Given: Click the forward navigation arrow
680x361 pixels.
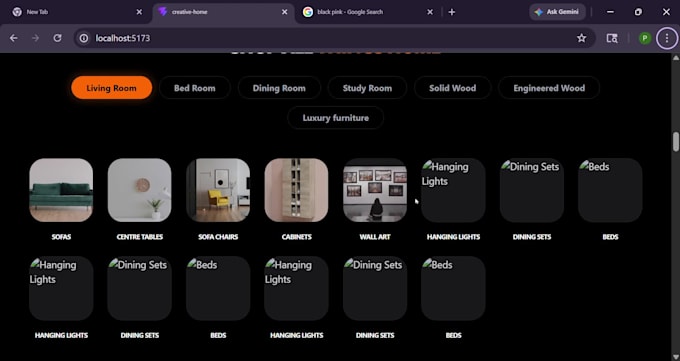Looking at the screenshot, I should [36, 38].
